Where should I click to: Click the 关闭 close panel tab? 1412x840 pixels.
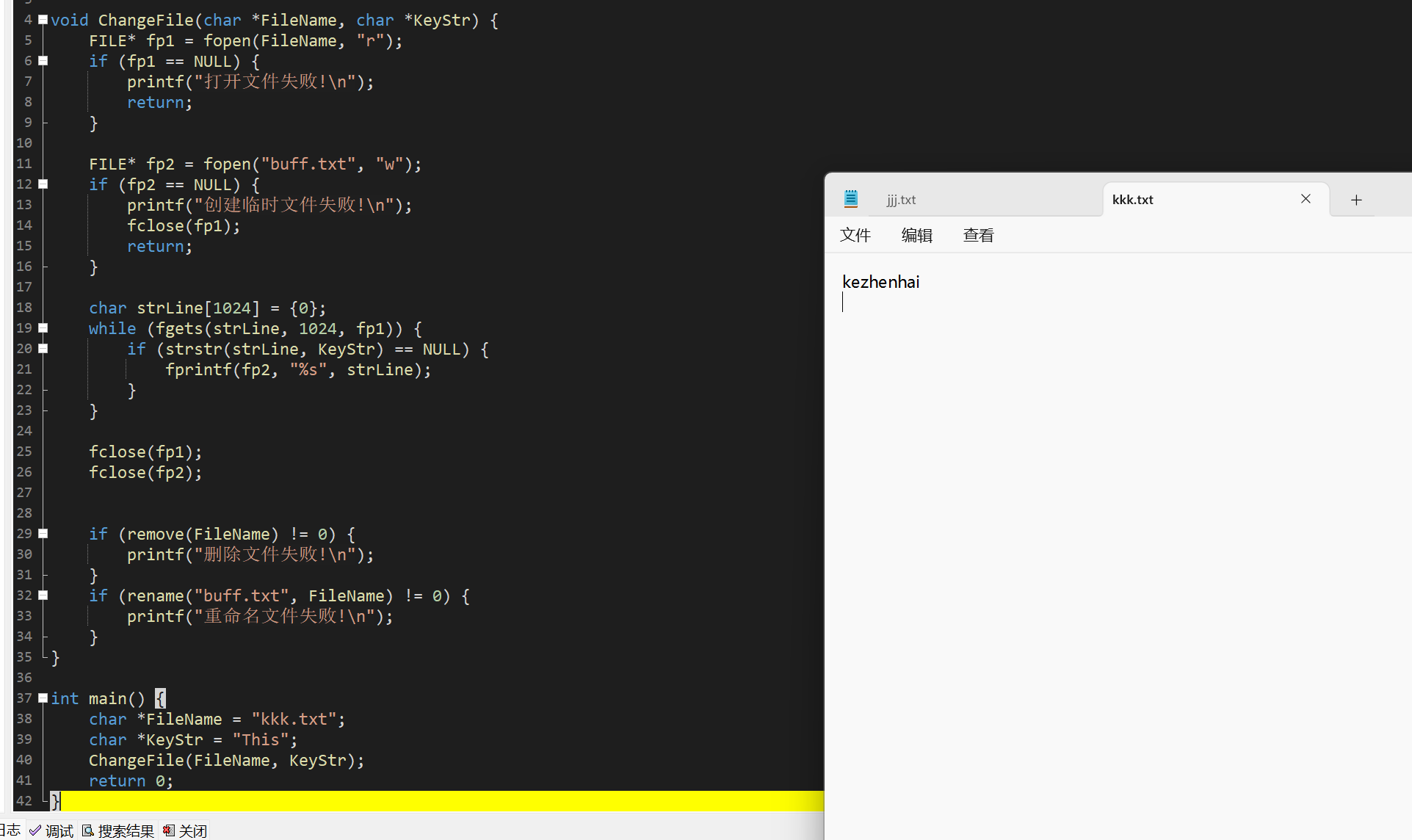[186, 830]
